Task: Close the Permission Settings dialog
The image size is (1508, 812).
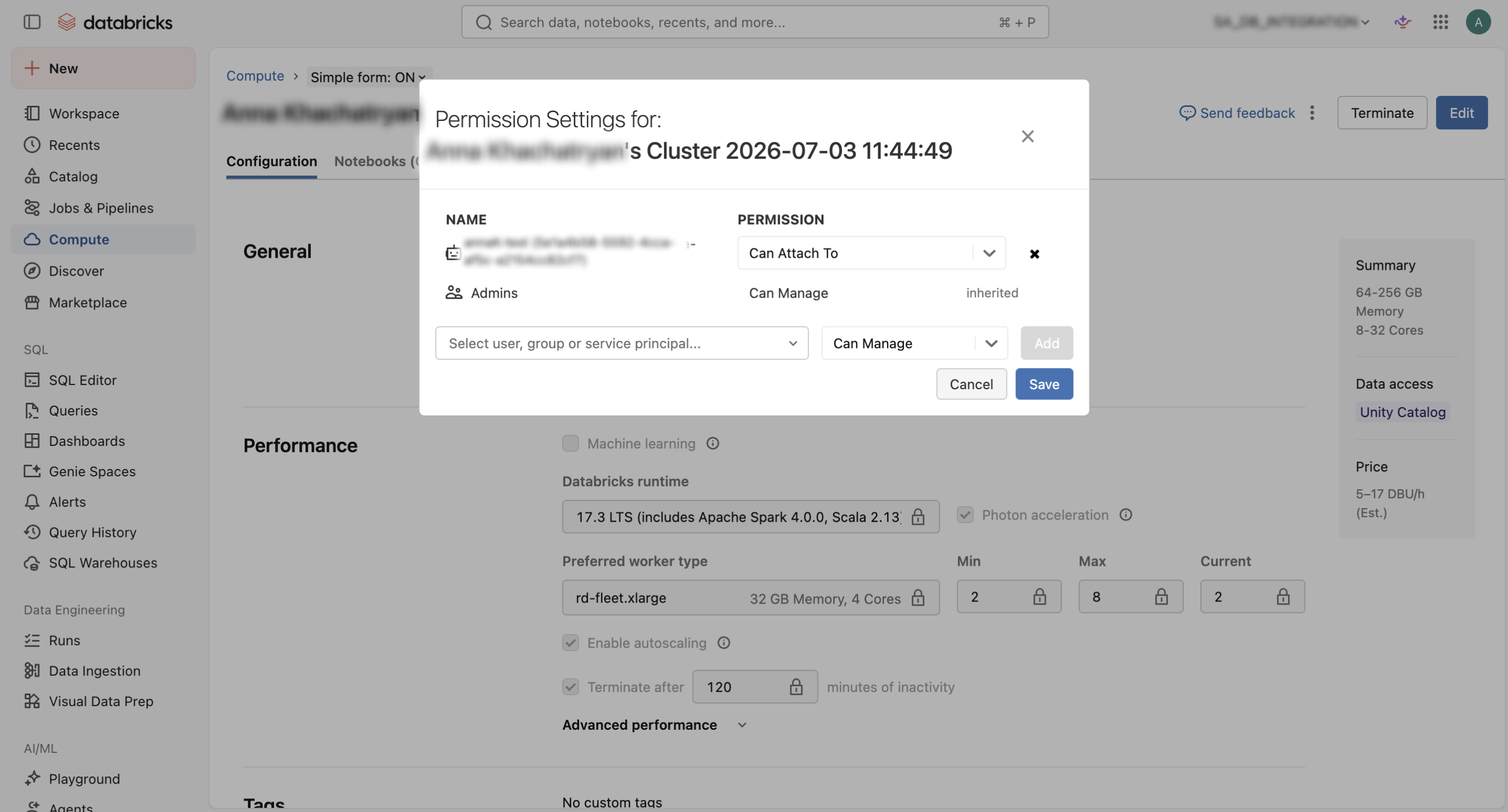Action: tap(1027, 136)
